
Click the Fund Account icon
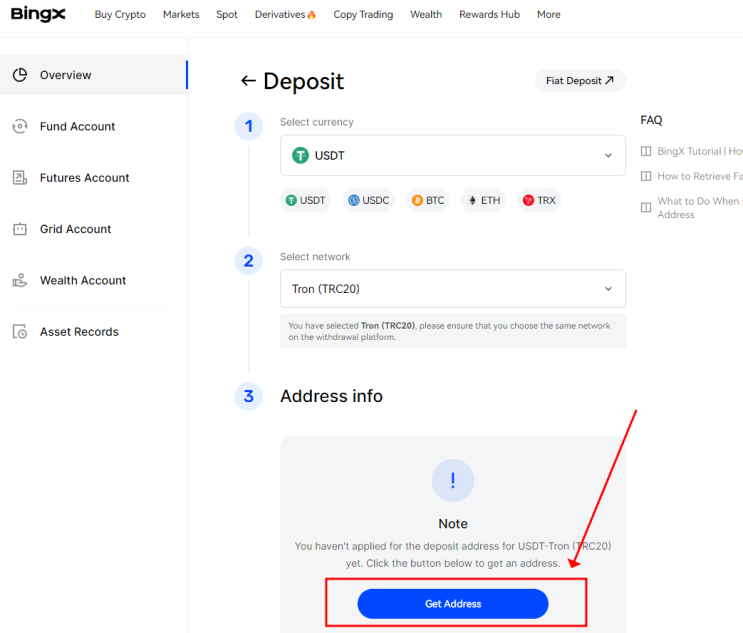pos(20,127)
